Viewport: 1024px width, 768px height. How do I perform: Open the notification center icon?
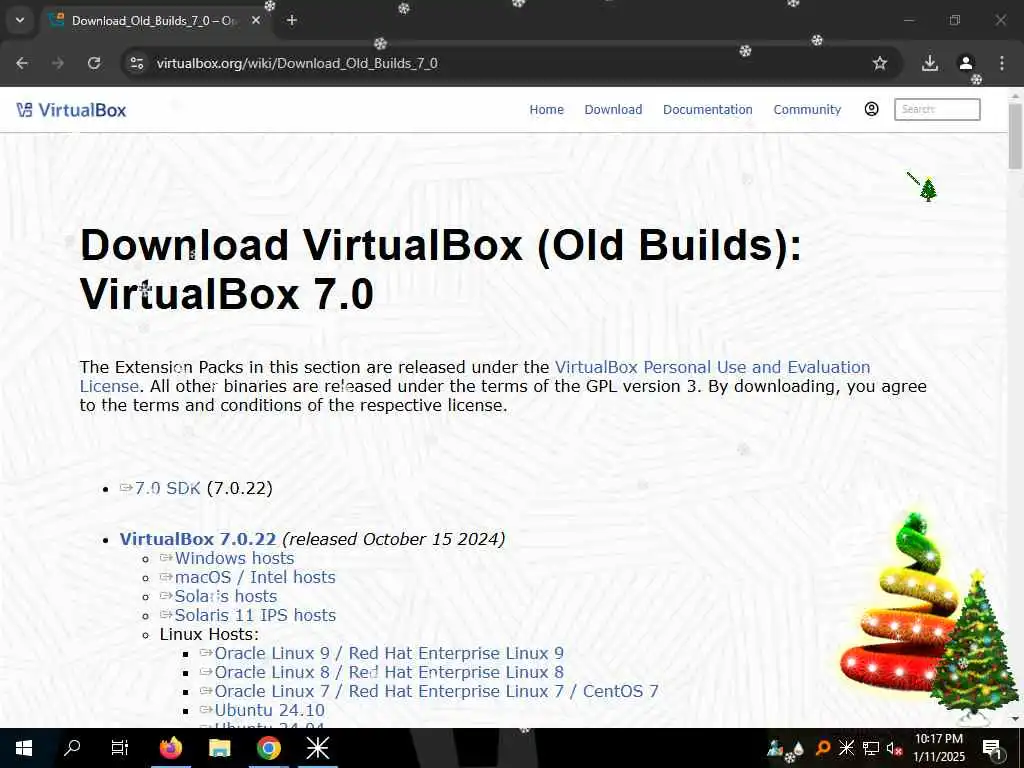point(992,748)
